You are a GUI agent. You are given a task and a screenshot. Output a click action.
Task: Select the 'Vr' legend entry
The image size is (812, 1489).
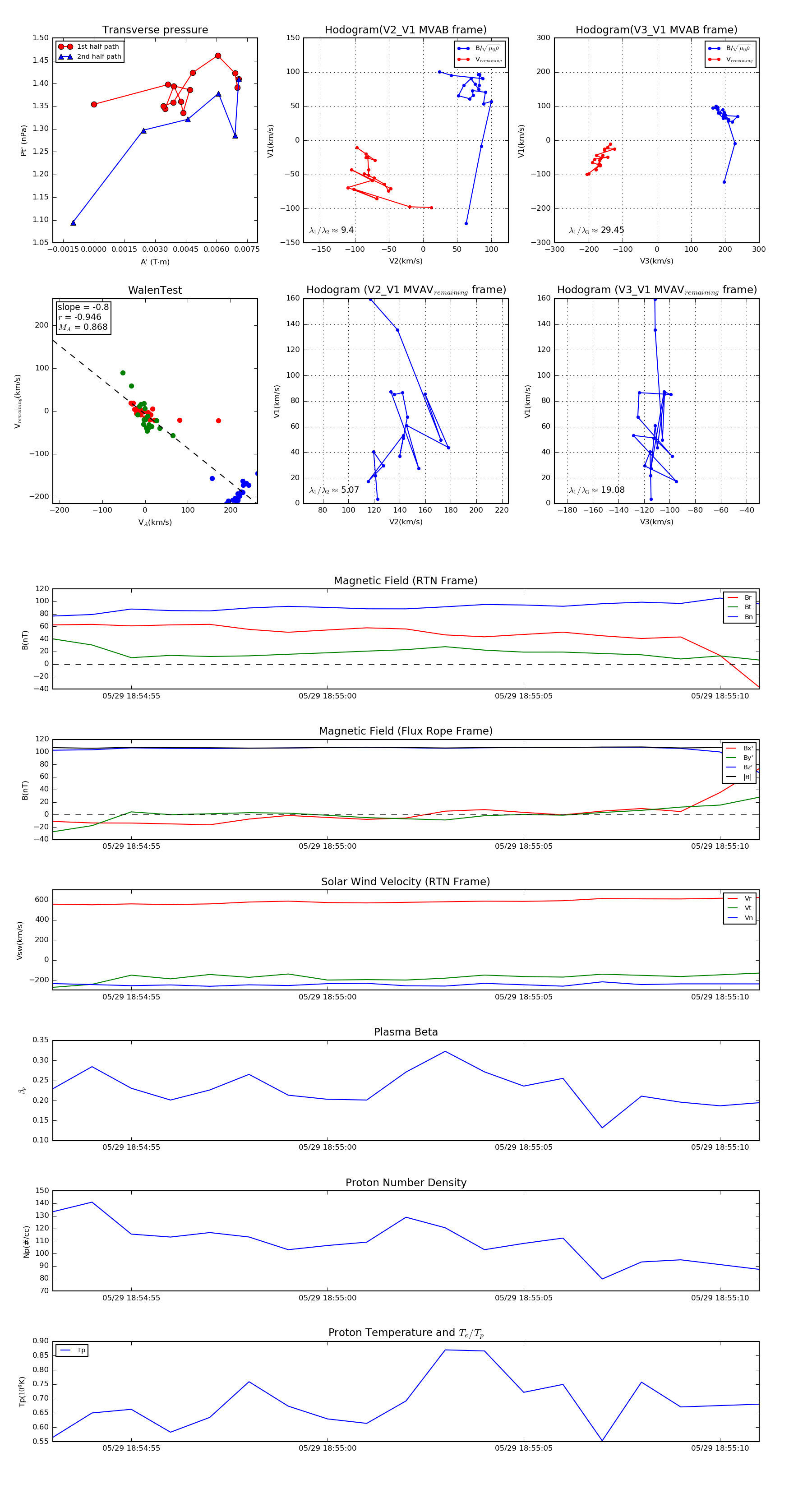point(740,898)
